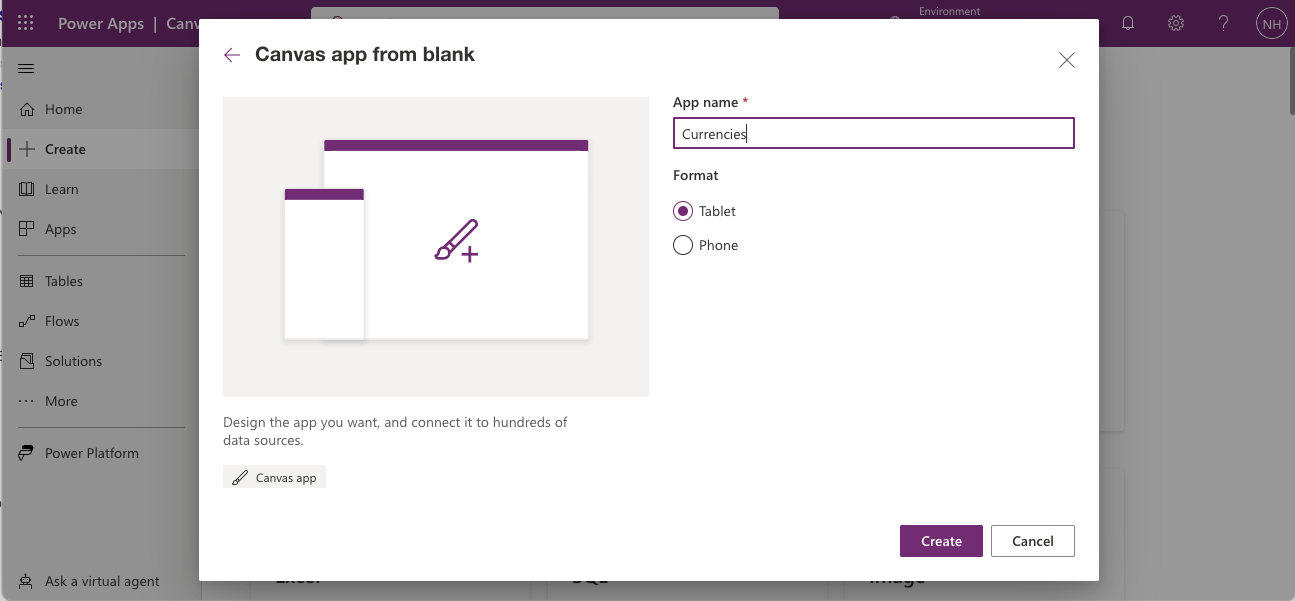
Task: Close the Canvas app from blank dialog
Action: coord(1066,60)
